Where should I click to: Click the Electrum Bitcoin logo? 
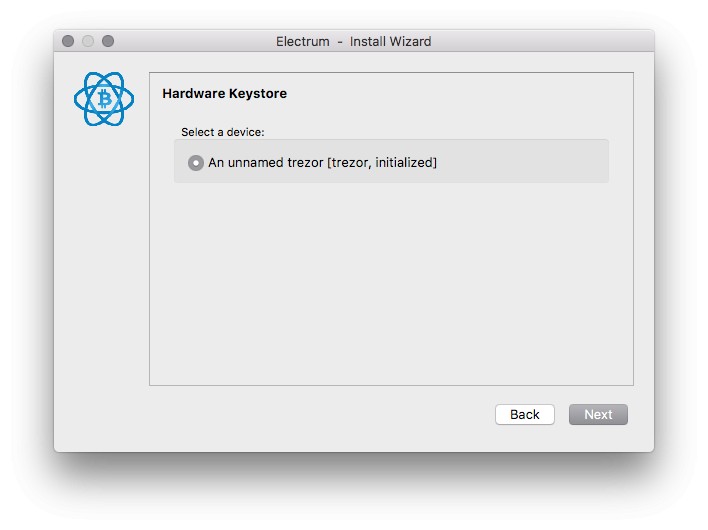pyautogui.click(x=104, y=99)
